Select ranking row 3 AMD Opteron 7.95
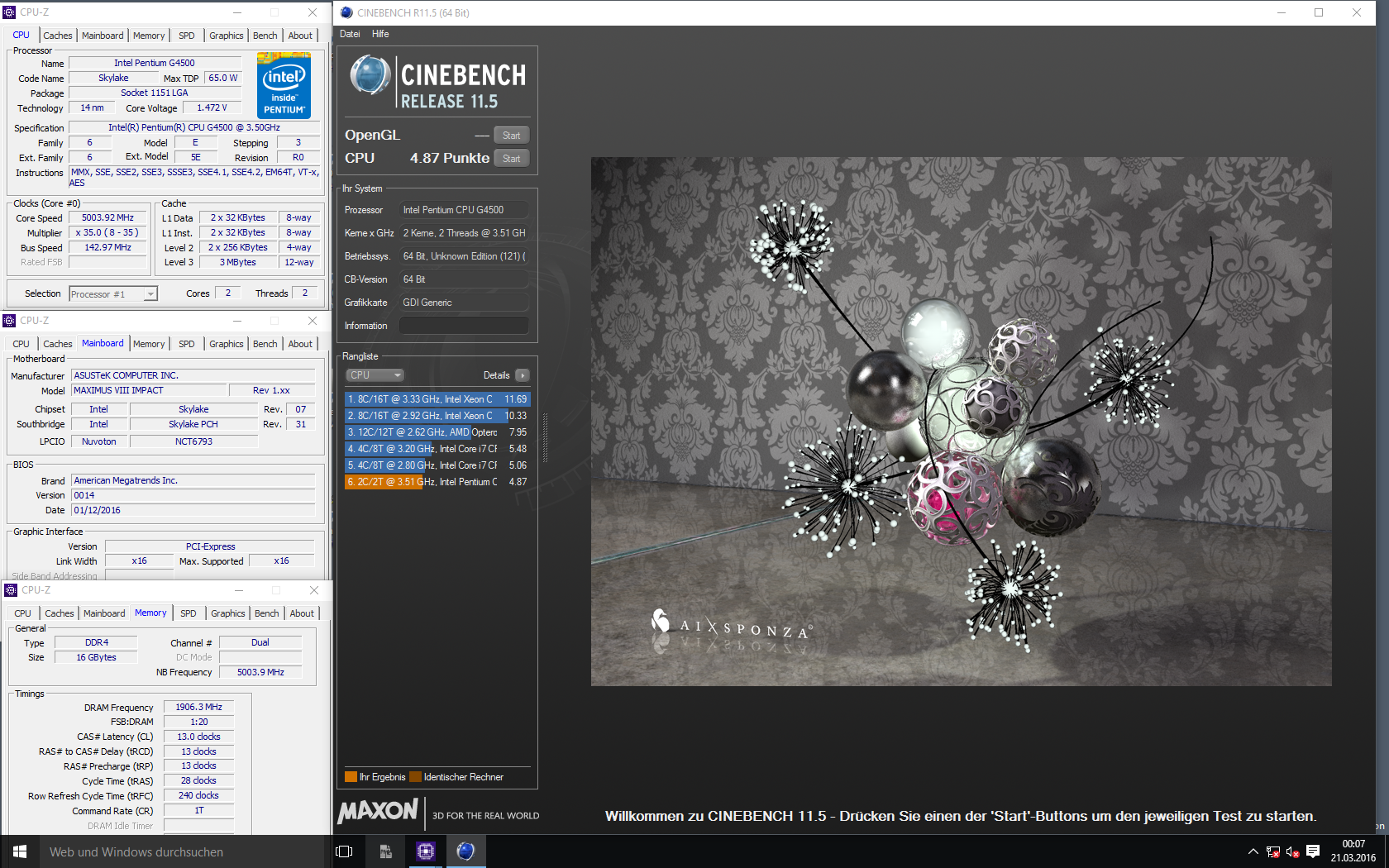 pyautogui.click(x=437, y=432)
